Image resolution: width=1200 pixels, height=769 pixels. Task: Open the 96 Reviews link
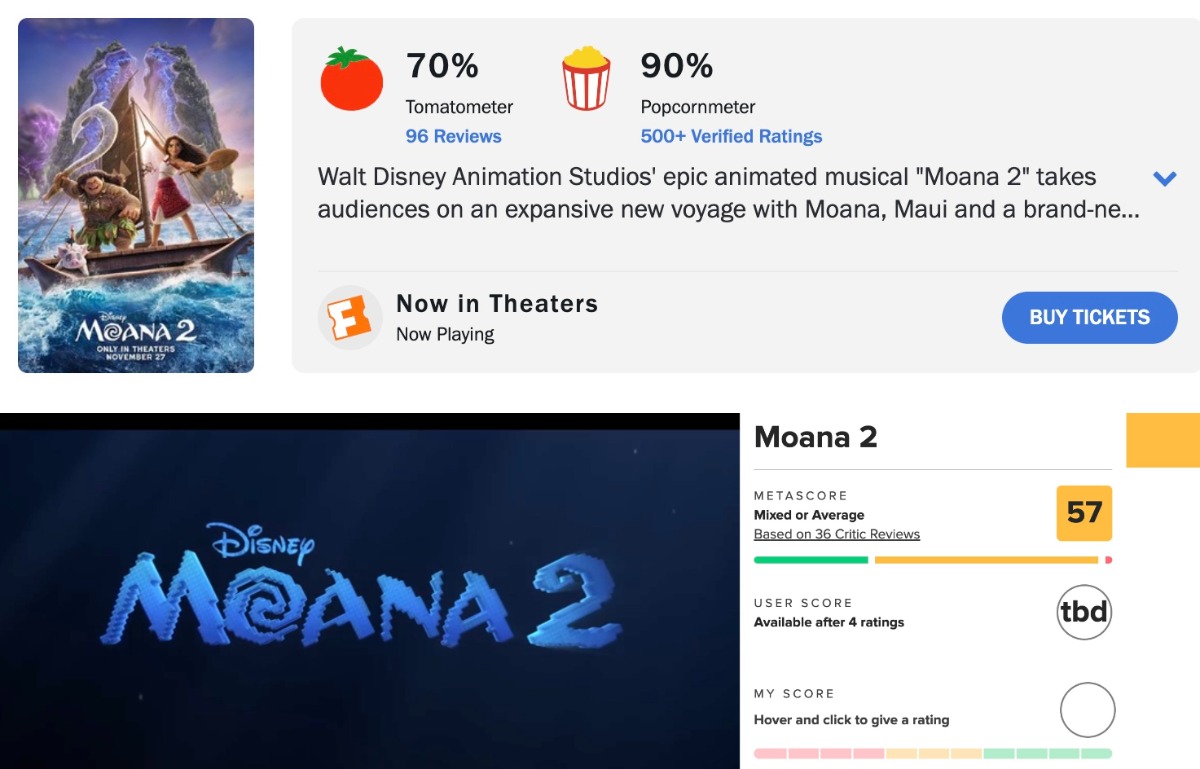(453, 136)
